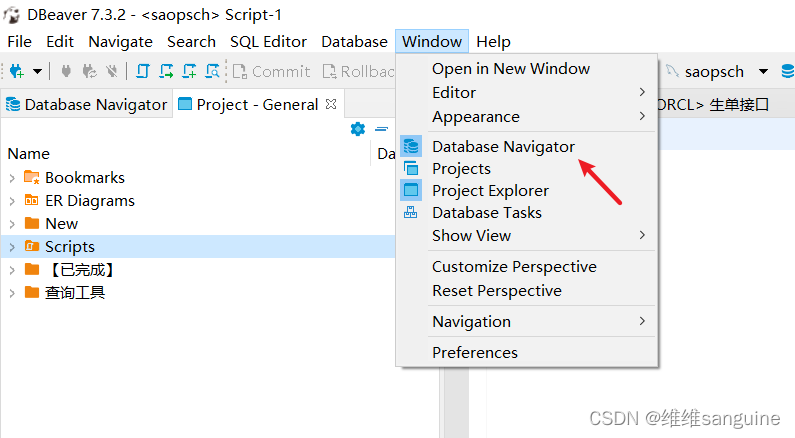Click the Project Explorer menu icon

click(x=411, y=191)
